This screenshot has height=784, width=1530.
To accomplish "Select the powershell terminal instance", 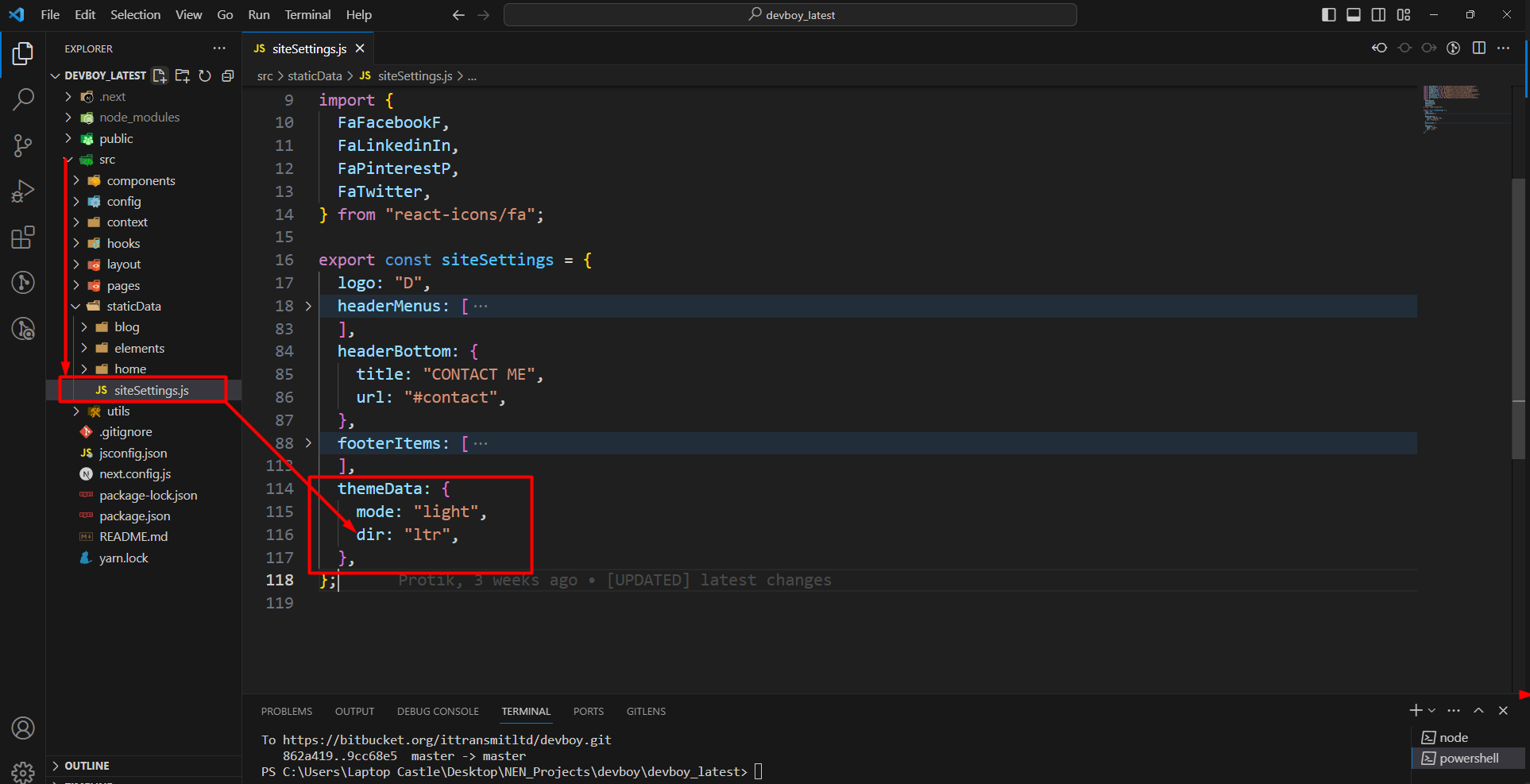I will [1468, 759].
